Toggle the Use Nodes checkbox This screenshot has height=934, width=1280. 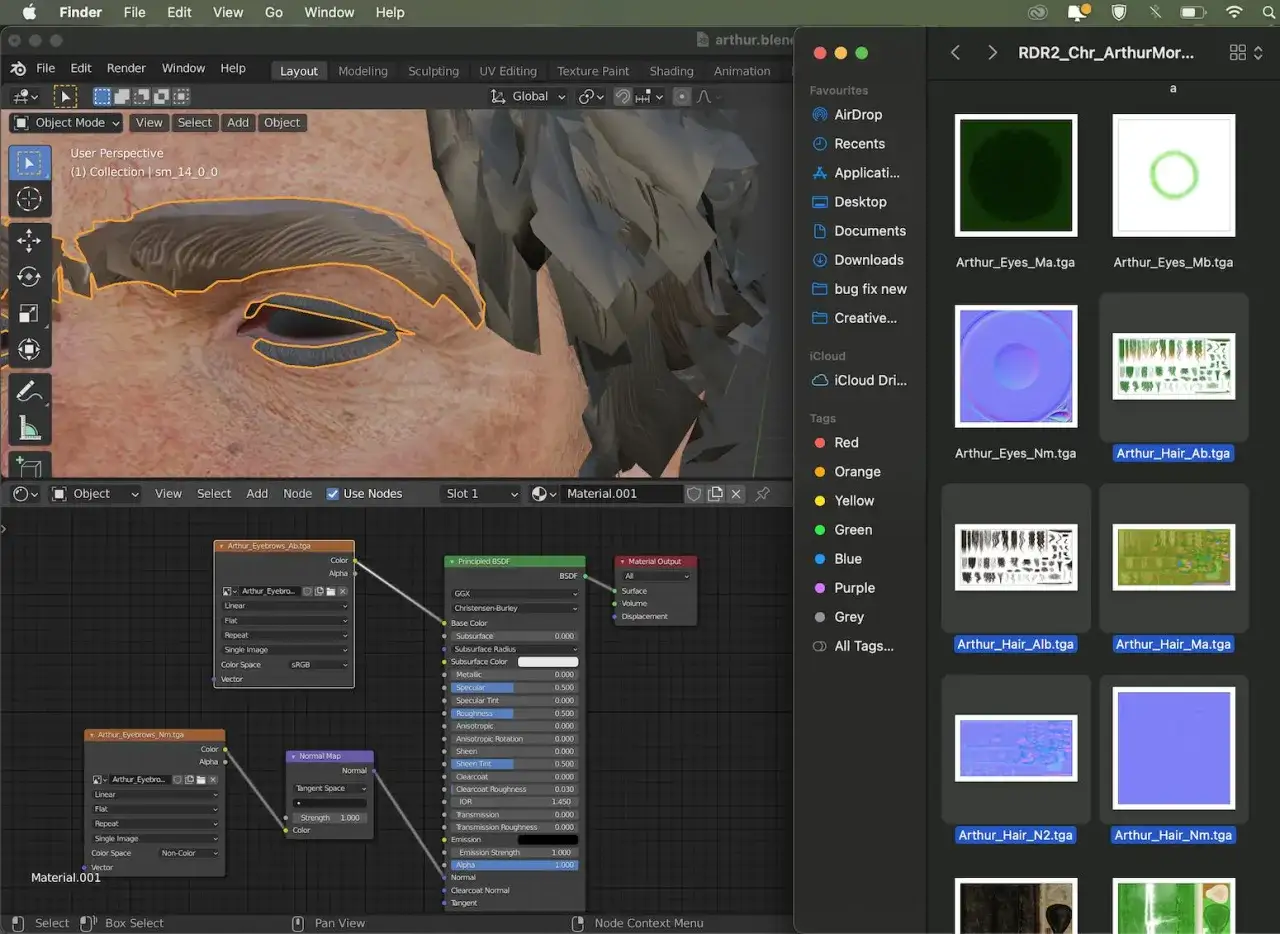[333, 494]
